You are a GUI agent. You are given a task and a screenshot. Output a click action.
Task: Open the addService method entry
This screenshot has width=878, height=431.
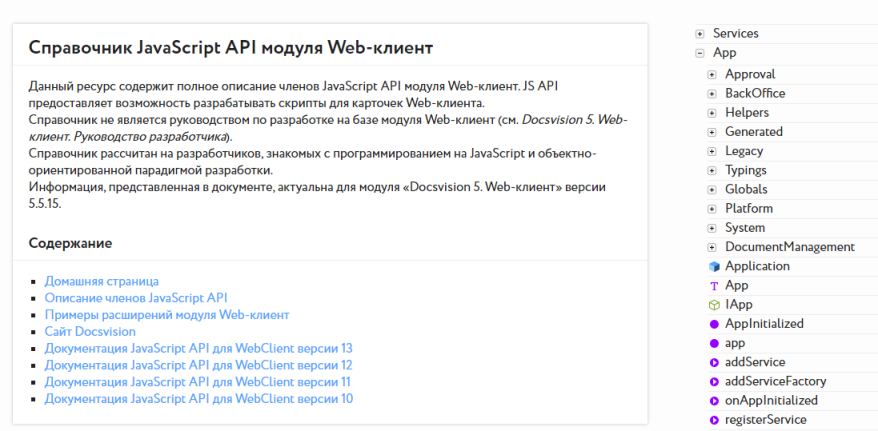(x=755, y=362)
